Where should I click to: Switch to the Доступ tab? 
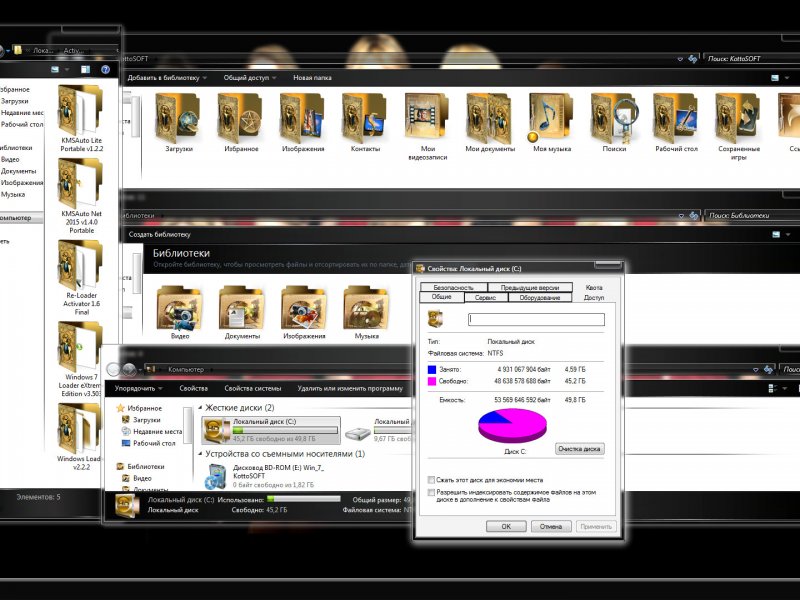[594, 297]
